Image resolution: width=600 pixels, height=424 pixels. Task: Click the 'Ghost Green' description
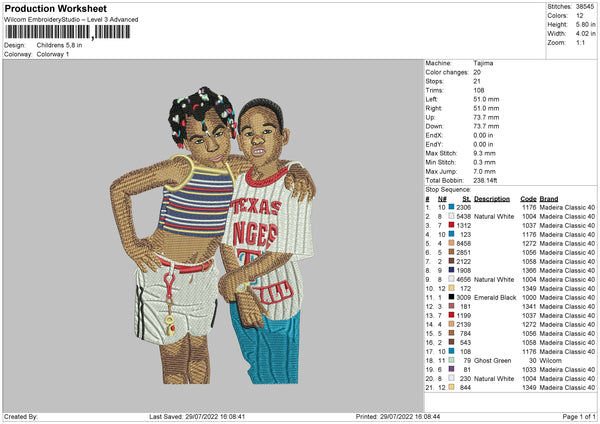492,361
